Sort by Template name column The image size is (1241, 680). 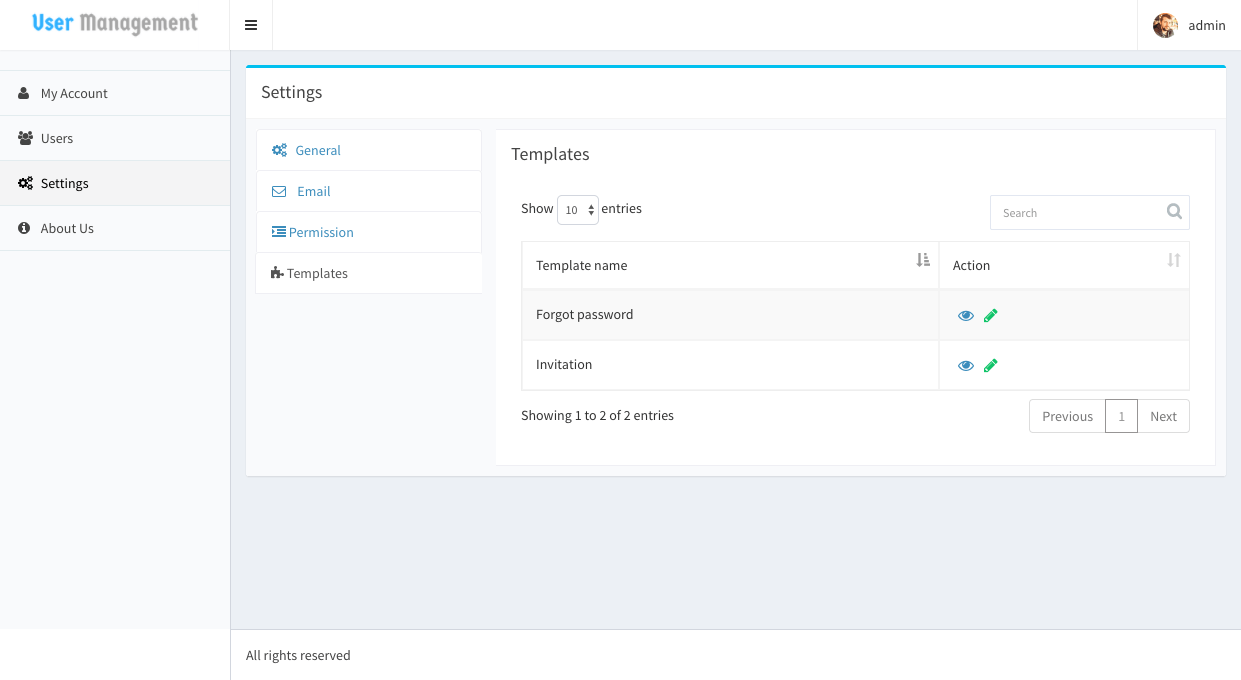(x=923, y=260)
